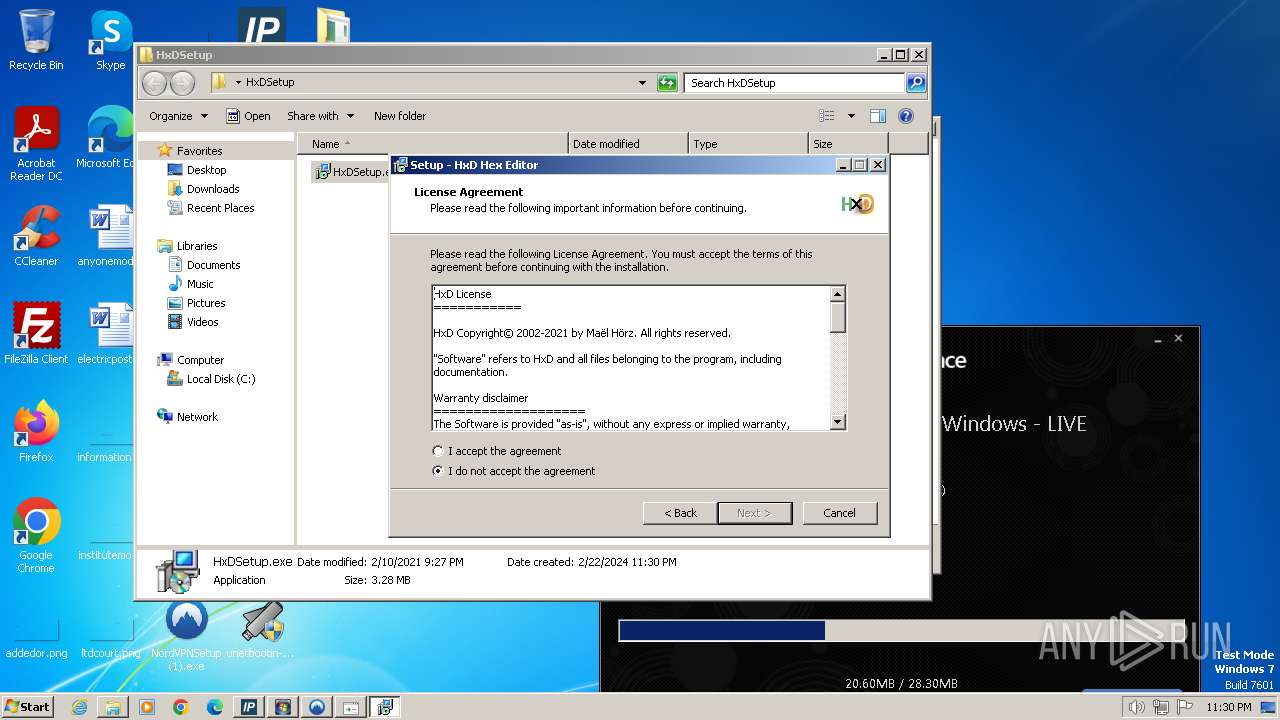Click the Search HxDSetup input field
The width and height of the screenshot is (1280, 720).
[x=794, y=83]
